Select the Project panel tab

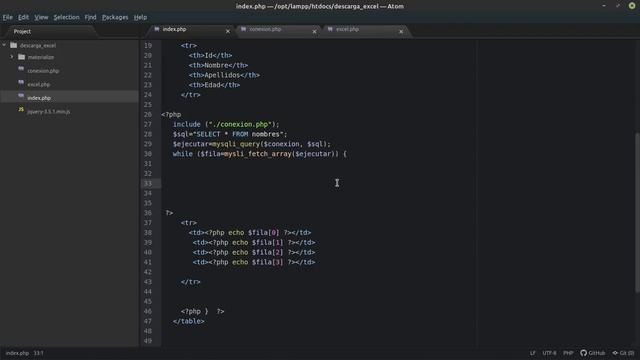pos(22,31)
